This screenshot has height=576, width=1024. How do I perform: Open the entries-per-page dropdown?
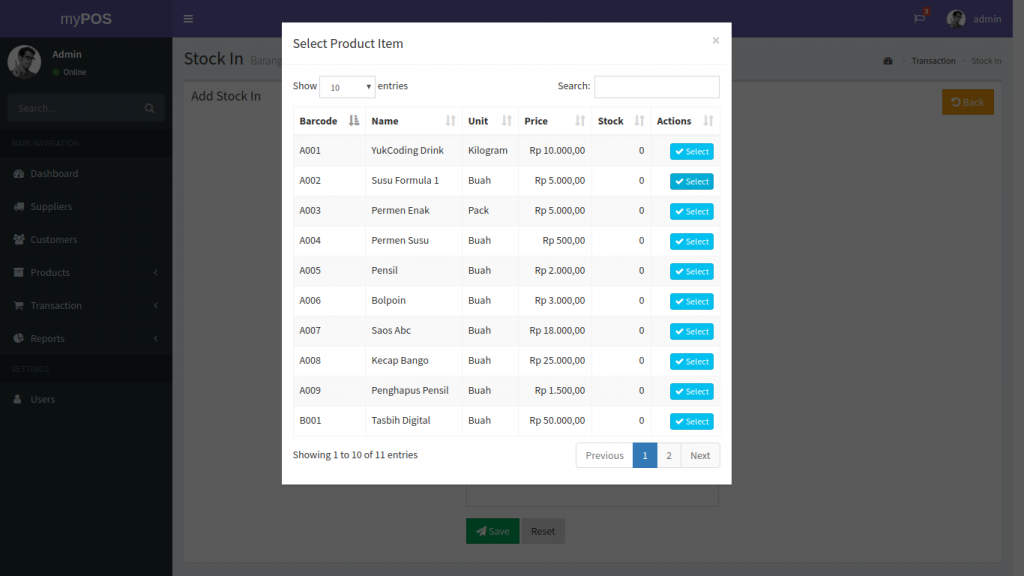[347, 87]
